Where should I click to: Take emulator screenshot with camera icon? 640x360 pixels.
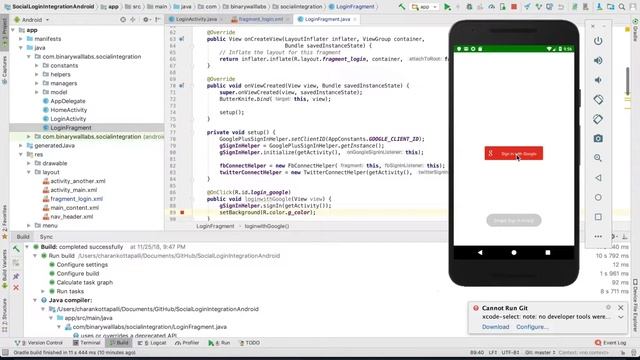598,138
